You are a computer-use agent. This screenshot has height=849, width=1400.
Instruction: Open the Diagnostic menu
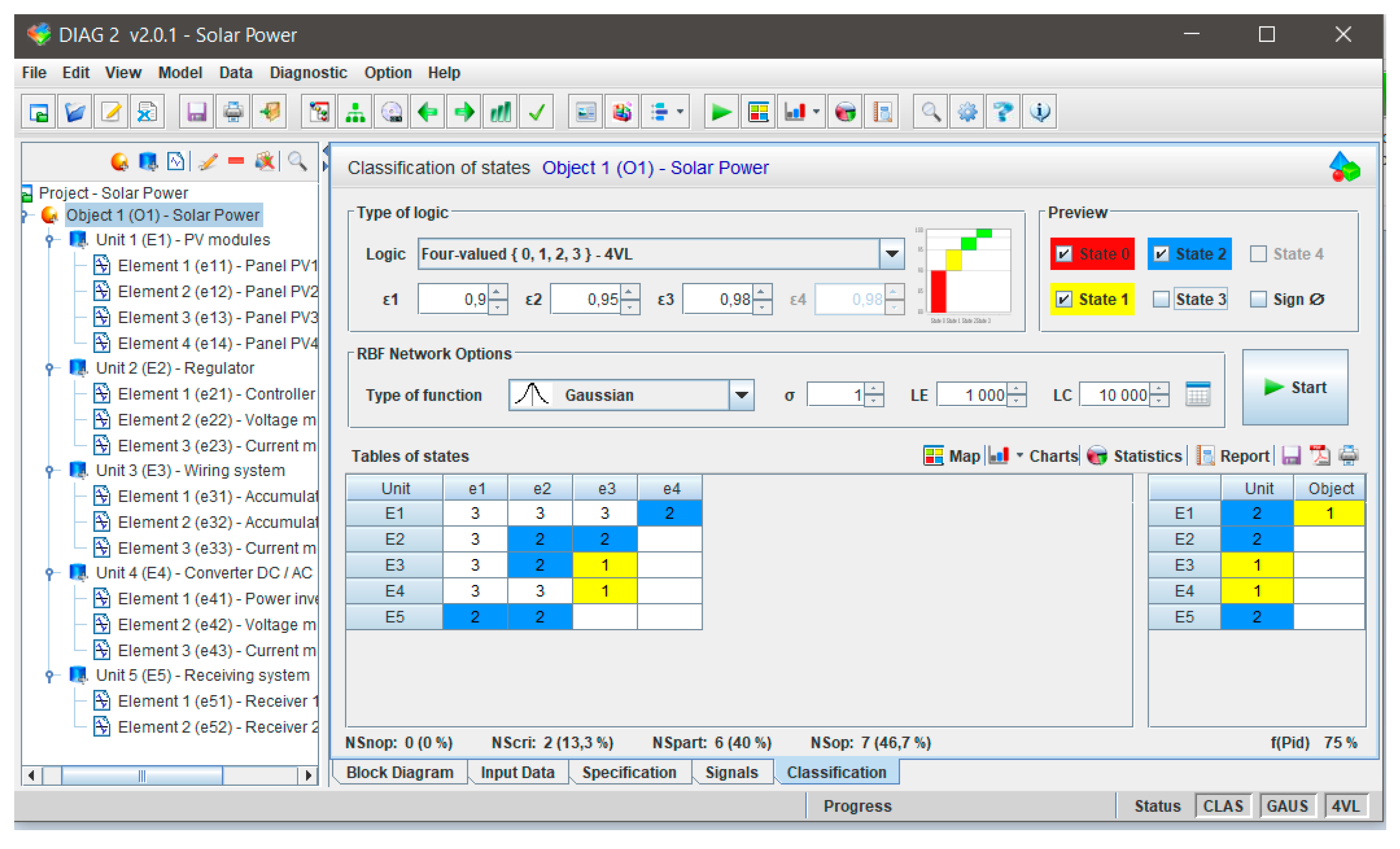click(308, 72)
